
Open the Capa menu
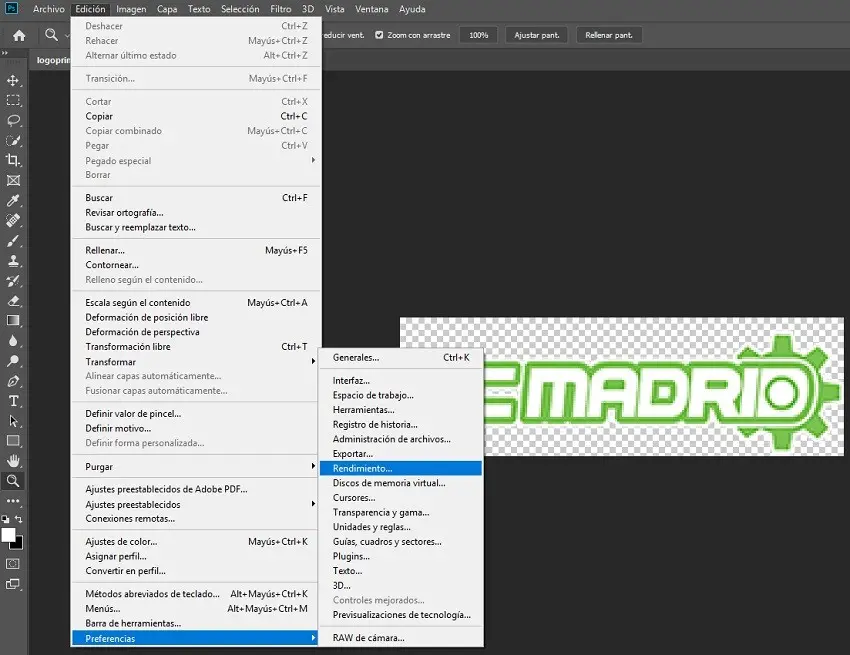167,9
